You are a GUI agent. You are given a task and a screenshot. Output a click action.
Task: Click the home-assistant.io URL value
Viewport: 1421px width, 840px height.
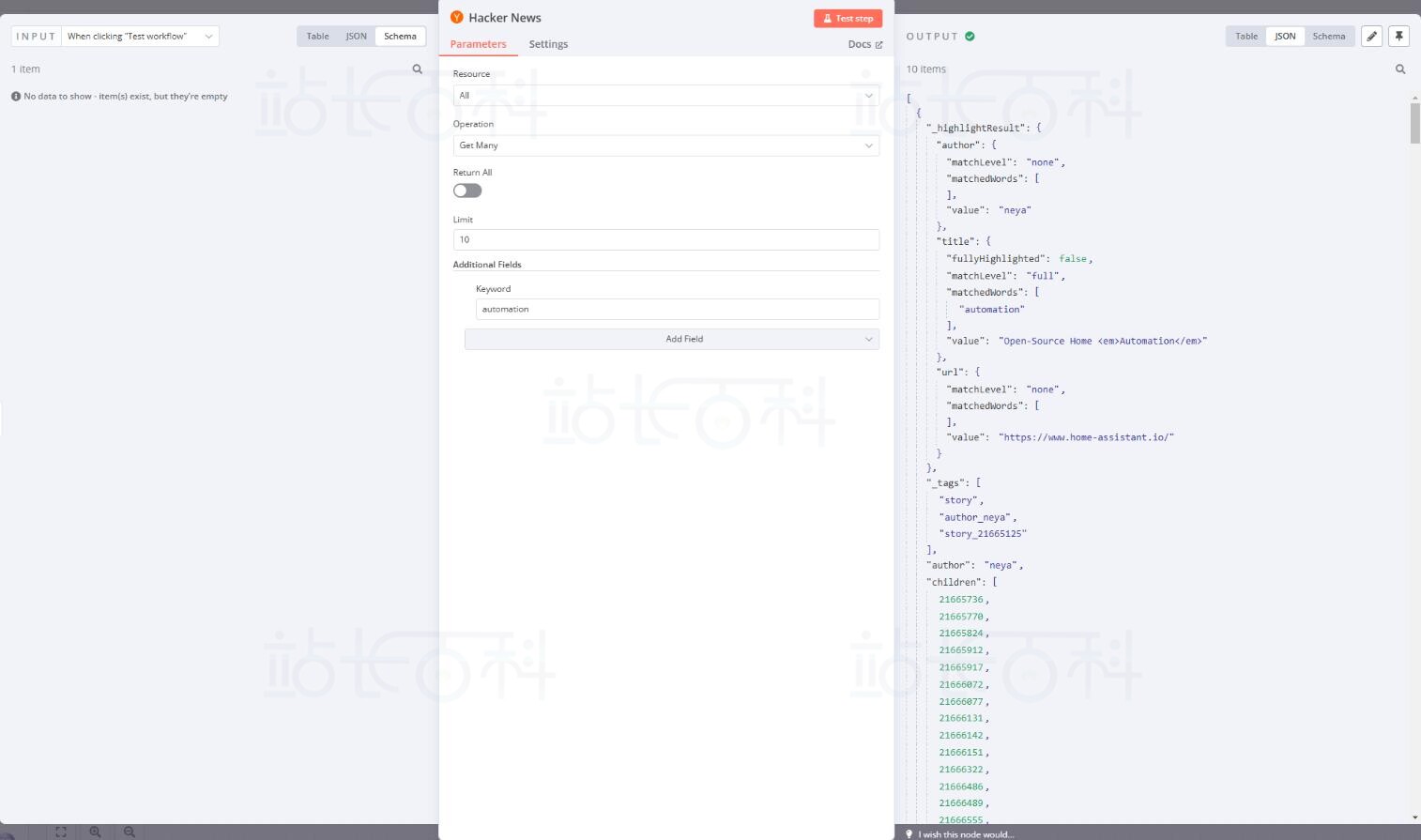[x=1086, y=437]
